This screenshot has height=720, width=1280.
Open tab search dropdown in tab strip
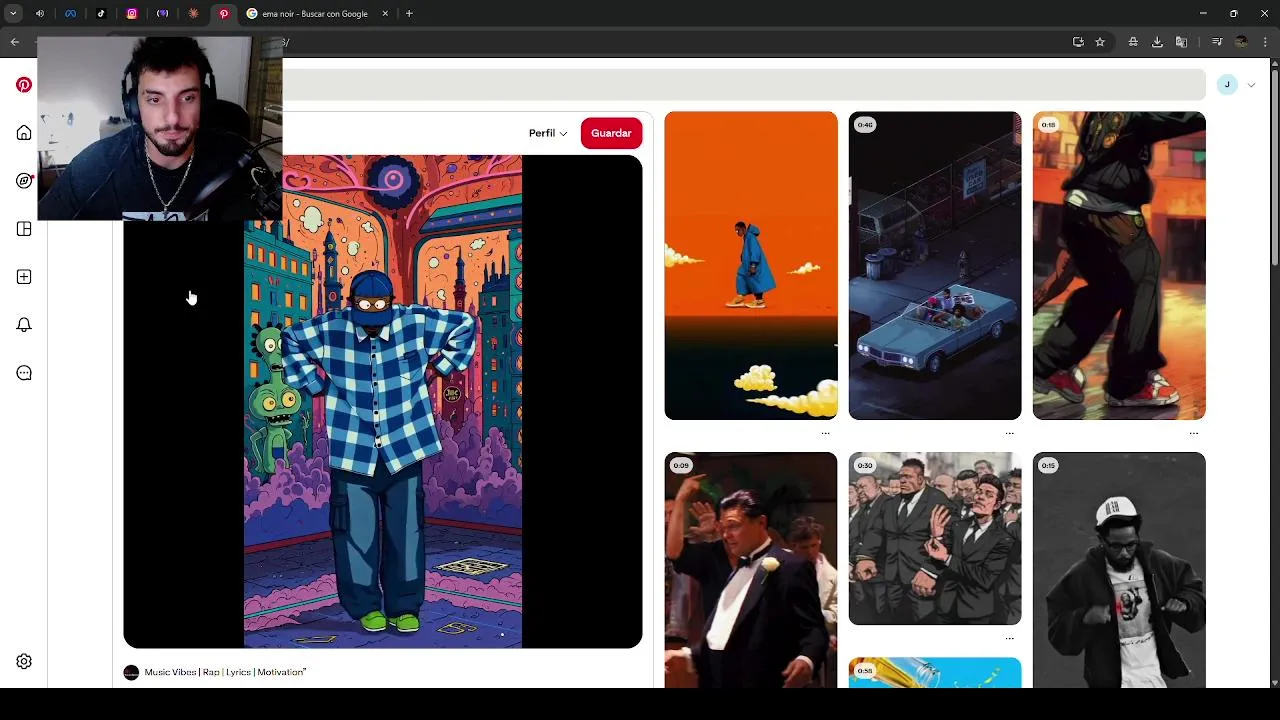tap(13, 14)
